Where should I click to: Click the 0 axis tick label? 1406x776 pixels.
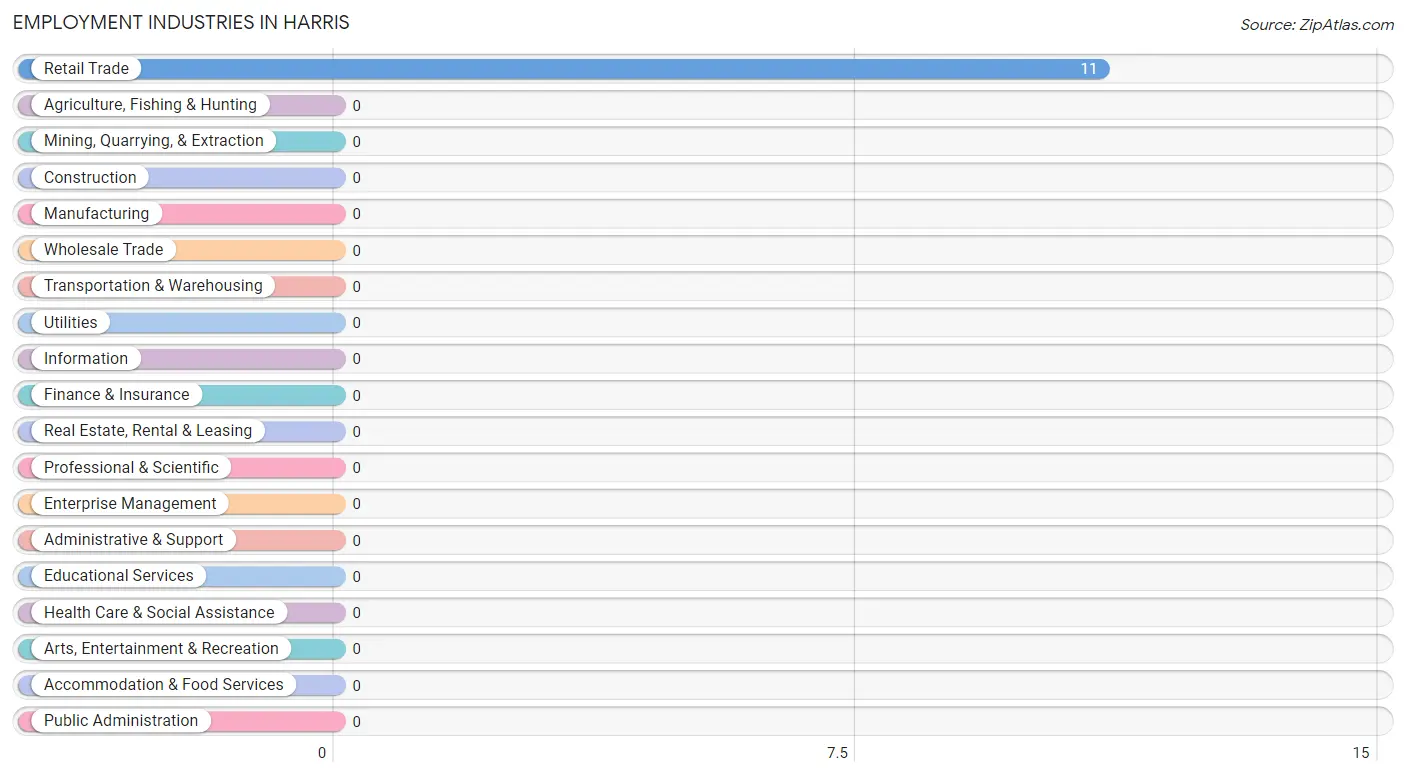pos(322,753)
